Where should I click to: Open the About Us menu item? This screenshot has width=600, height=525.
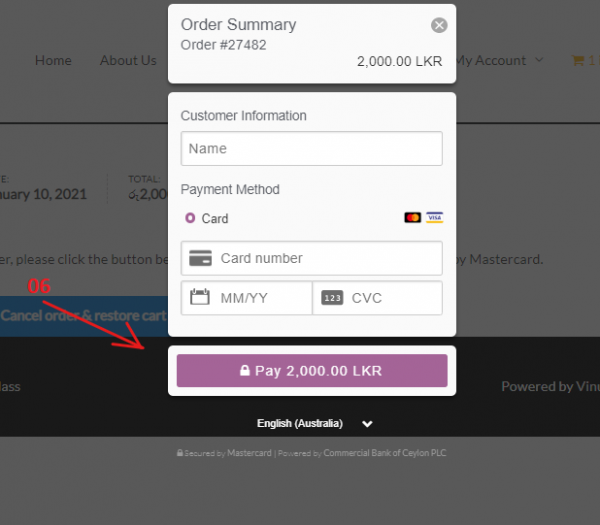[128, 60]
